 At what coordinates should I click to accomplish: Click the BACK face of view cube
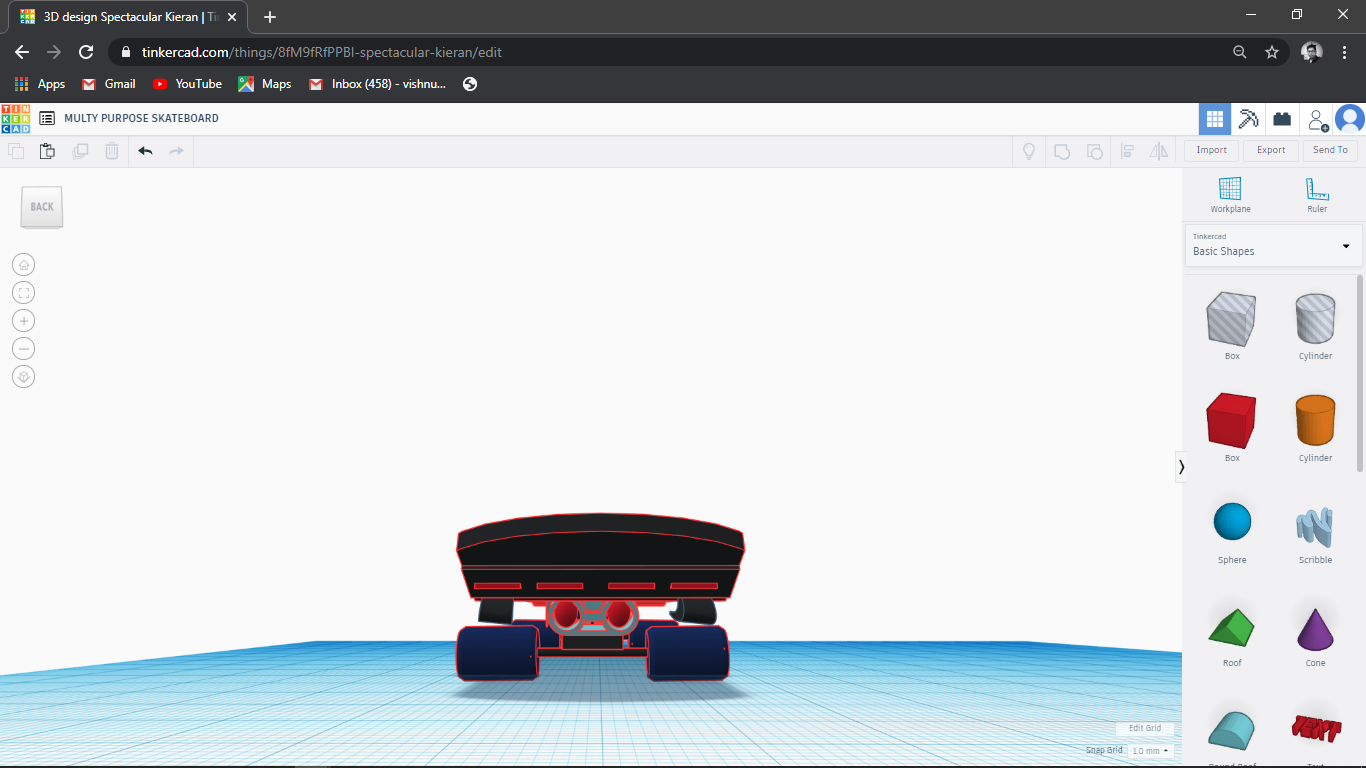[42, 207]
